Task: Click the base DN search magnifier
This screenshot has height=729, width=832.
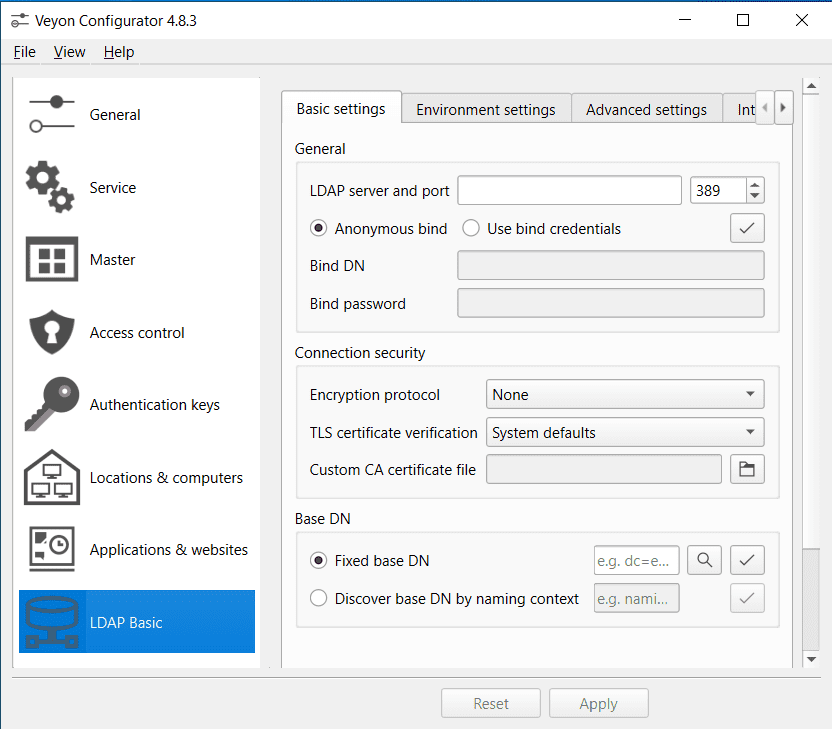Action: click(704, 560)
